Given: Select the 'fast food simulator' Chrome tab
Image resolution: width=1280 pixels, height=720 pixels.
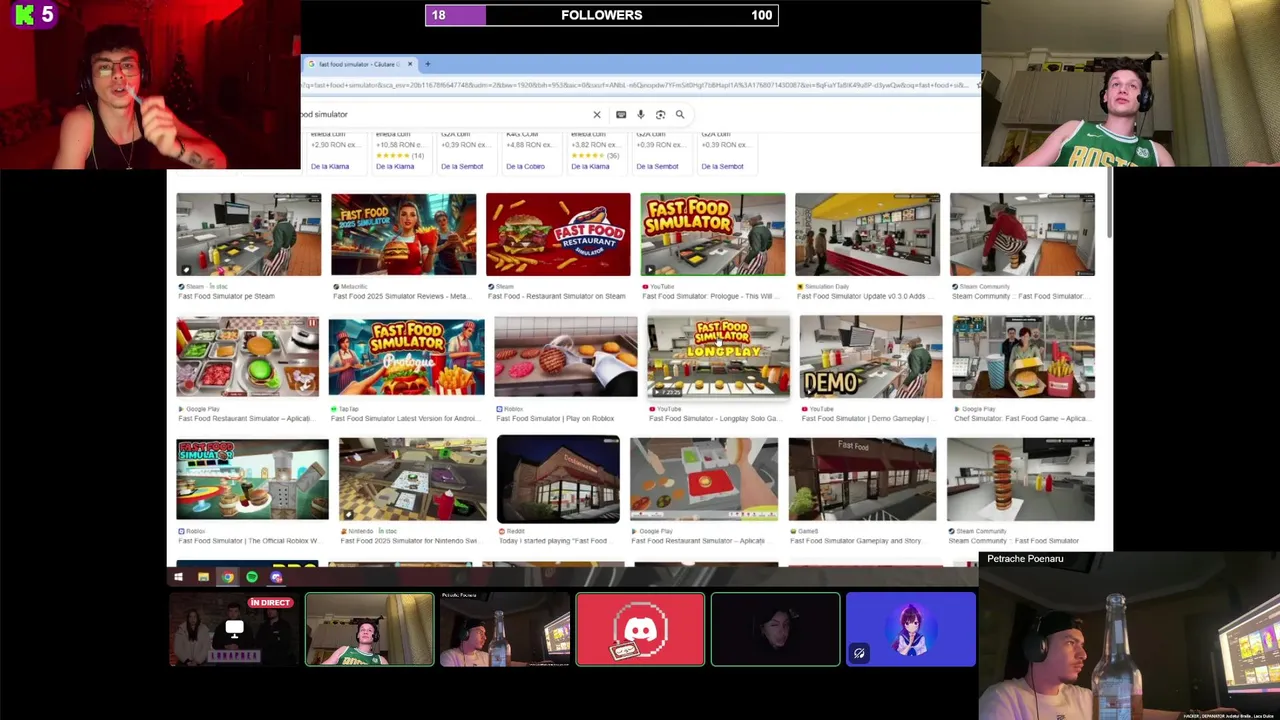Looking at the screenshot, I should (358, 64).
